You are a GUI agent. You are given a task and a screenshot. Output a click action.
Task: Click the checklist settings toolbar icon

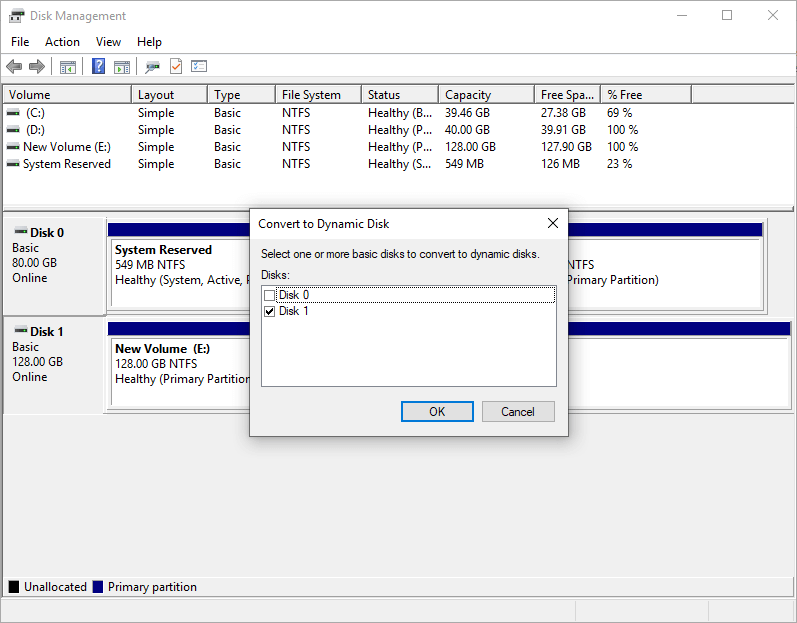coord(199,67)
